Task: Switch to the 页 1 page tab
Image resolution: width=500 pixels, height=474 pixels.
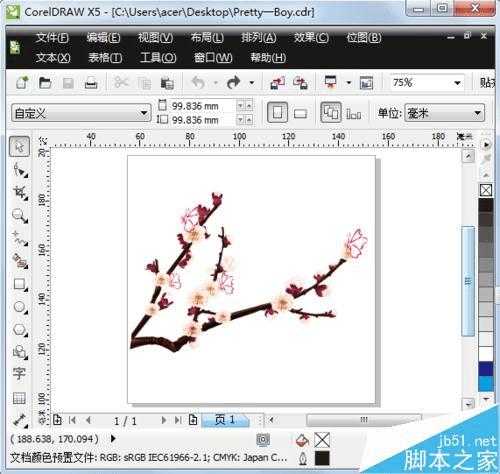Action: 225,420
